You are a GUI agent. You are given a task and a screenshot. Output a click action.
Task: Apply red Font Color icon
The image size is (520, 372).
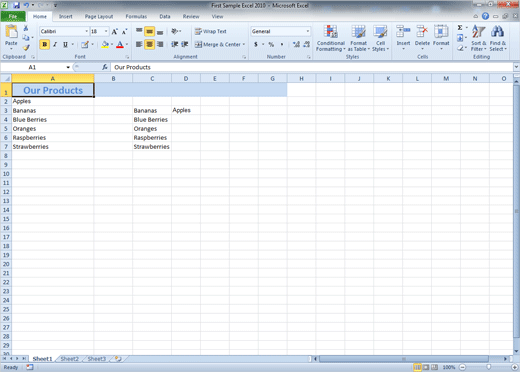(x=120, y=44)
